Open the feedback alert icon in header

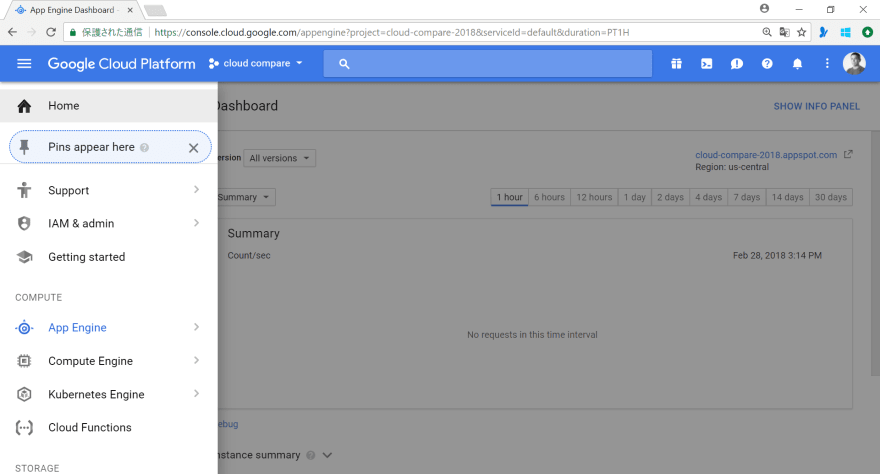click(737, 63)
